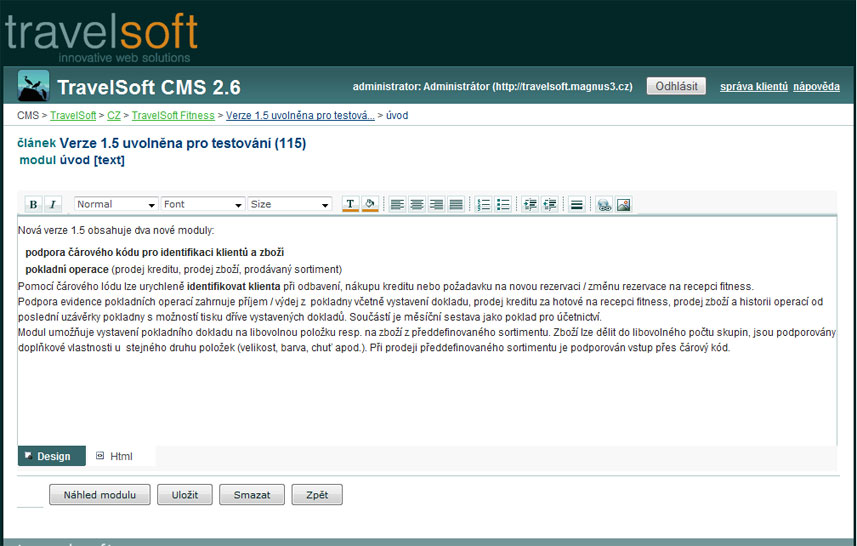Go to TravelSoft Fitness breadcrumb link

(173, 115)
